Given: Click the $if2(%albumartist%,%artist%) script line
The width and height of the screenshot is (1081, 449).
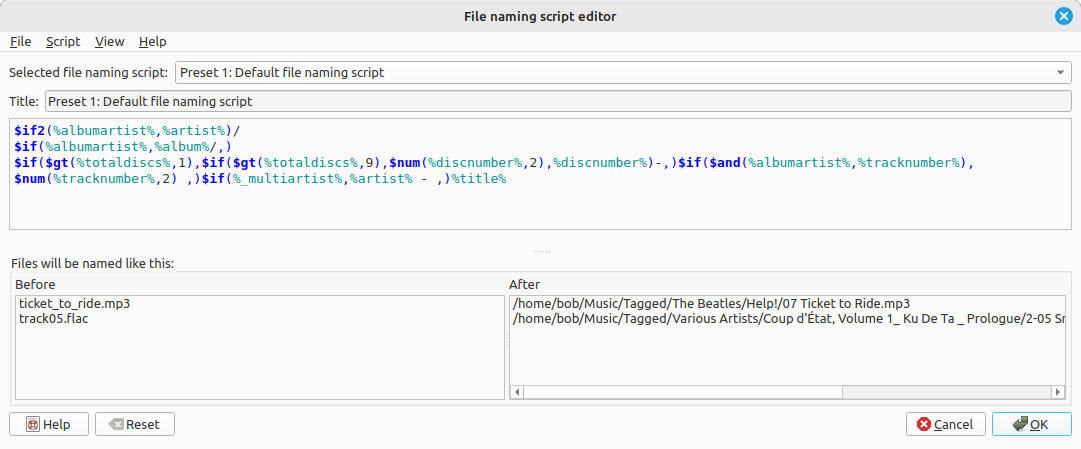Looking at the screenshot, I should (126, 129).
